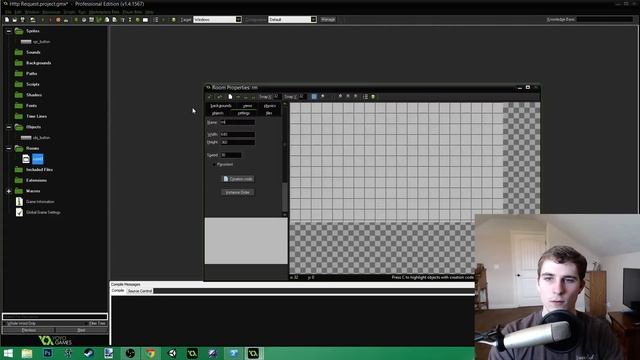Click the Debug game toolbar icon
Viewport: 640px width, 360px height.
click(50, 20)
